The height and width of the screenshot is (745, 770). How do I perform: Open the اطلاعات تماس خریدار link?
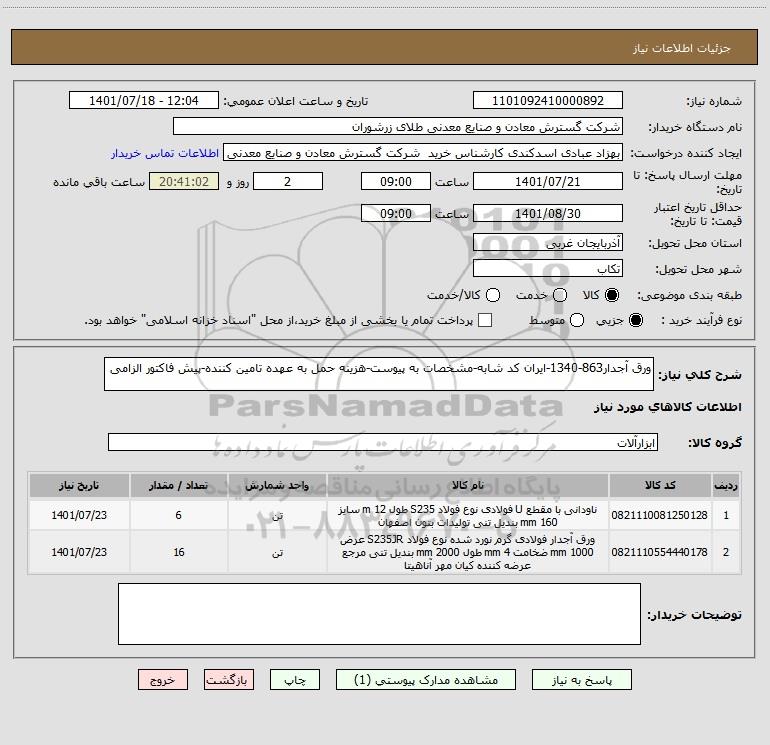(x=165, y=153)
